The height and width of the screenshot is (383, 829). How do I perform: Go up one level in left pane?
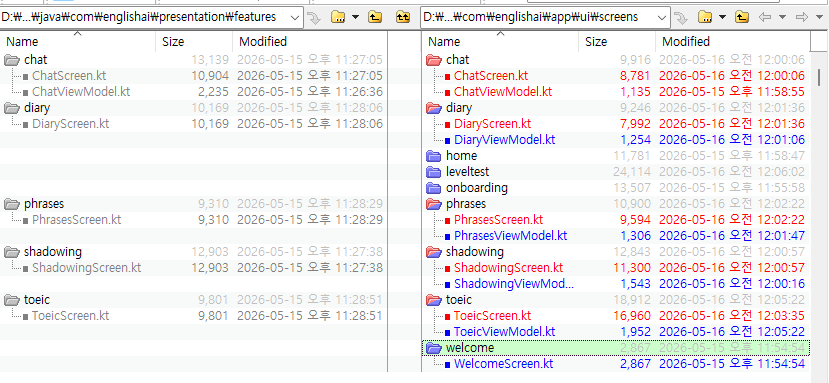(x=375, y=17)
